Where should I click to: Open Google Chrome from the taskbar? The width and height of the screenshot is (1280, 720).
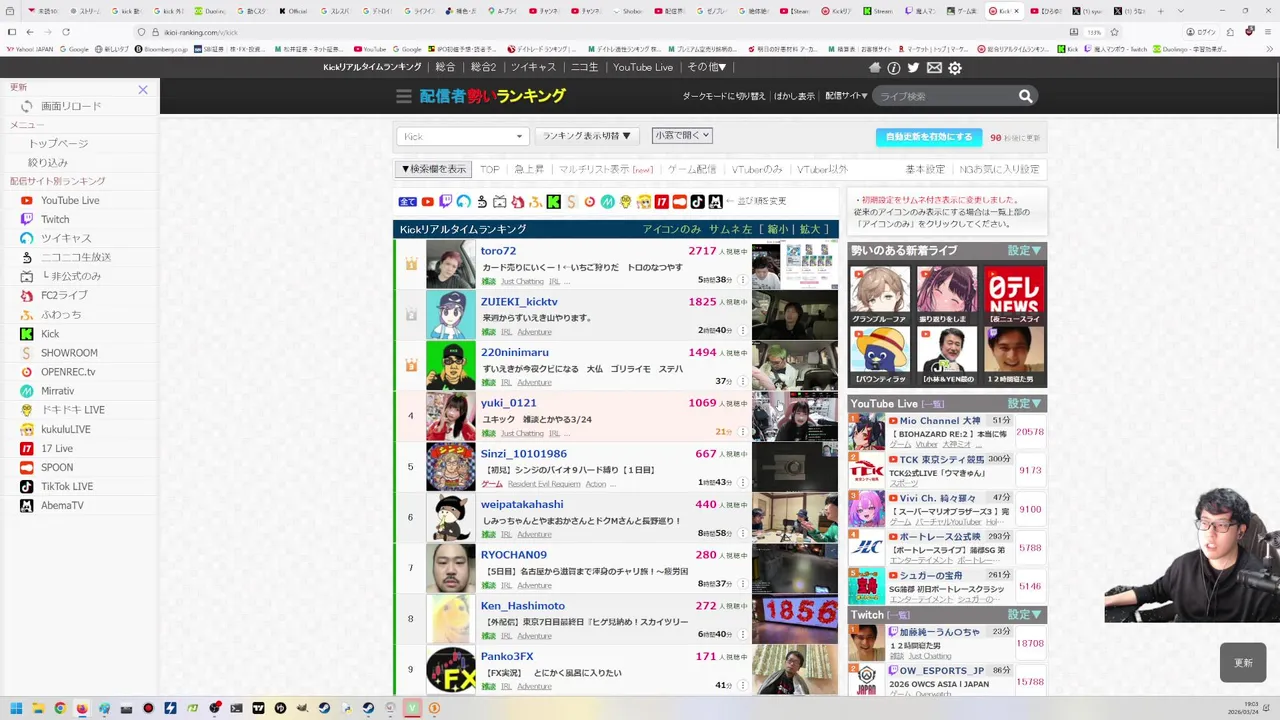pyautogui.click(x=60, y=708)
